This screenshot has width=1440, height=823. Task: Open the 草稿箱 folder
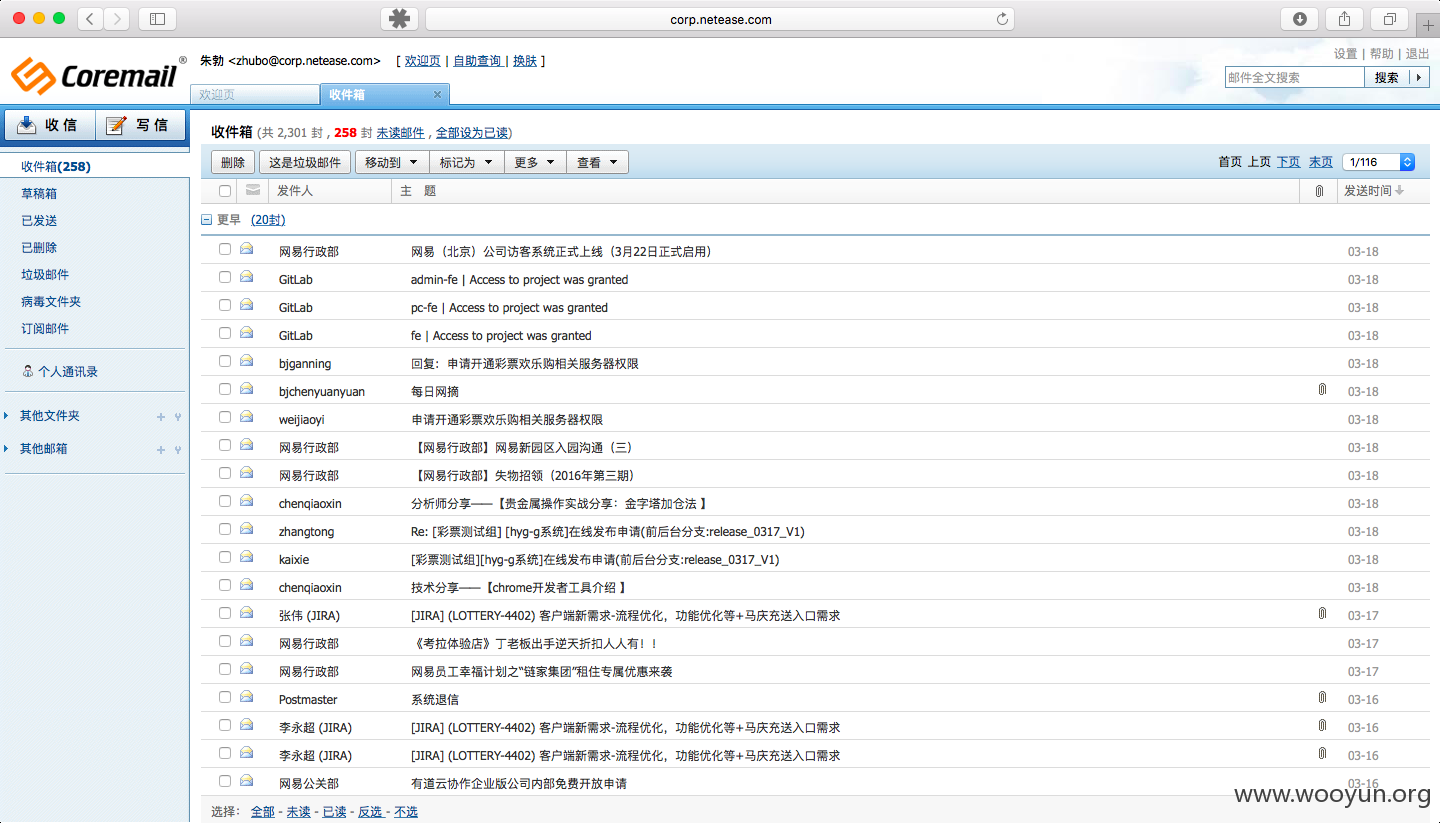[39, 193]
